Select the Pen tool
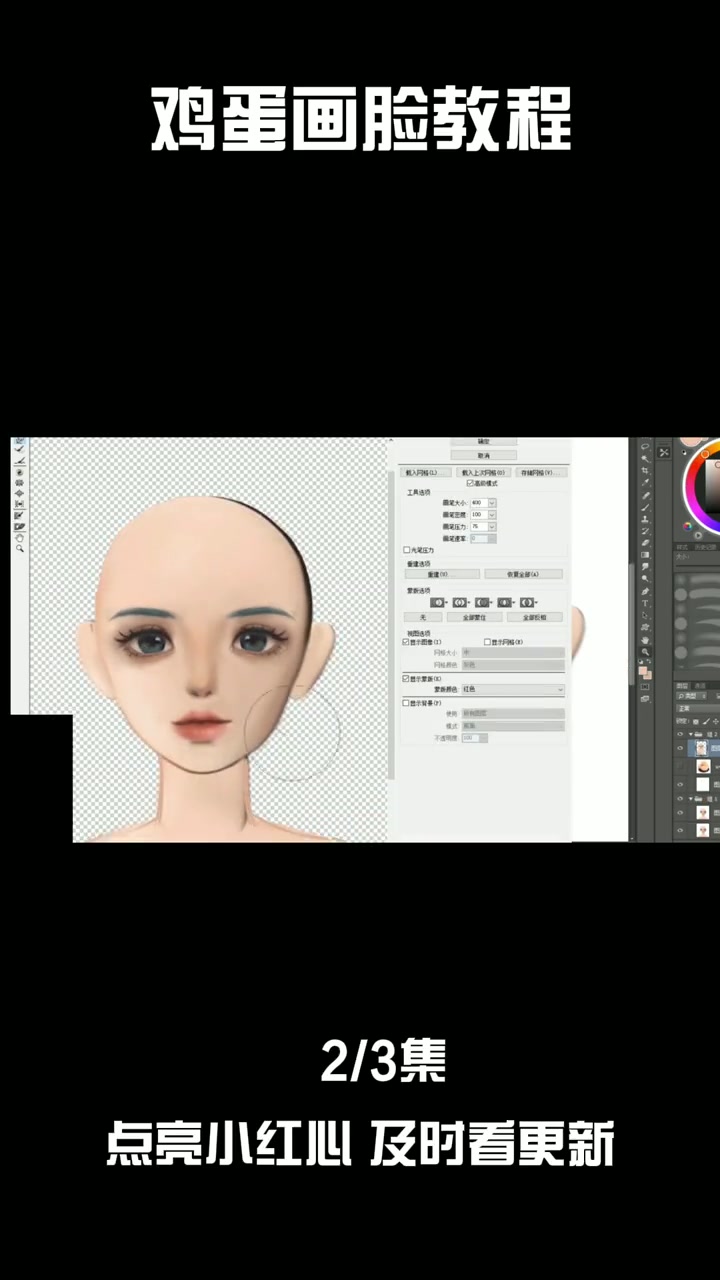 click(645, 591)
